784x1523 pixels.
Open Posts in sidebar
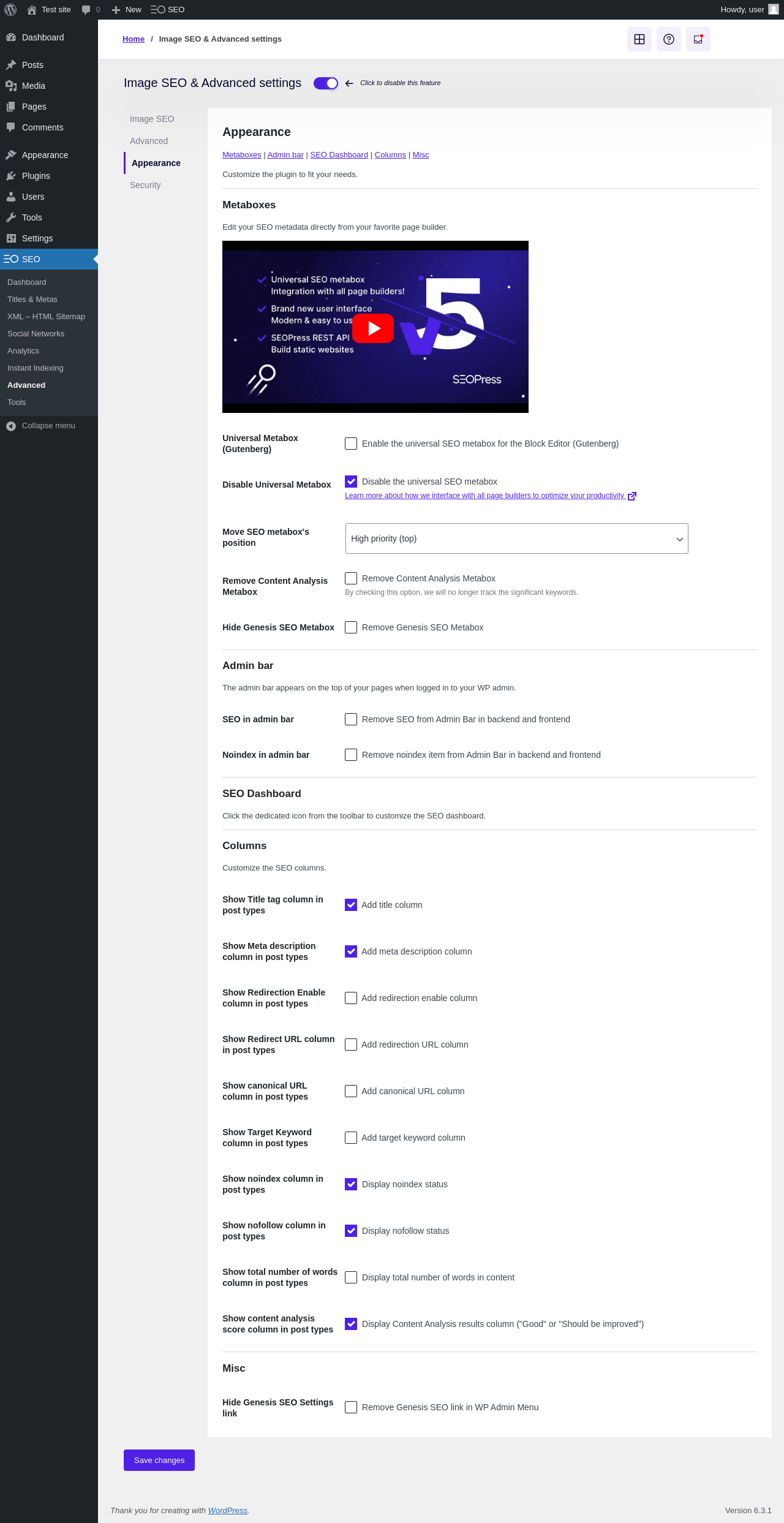point(49,65)
